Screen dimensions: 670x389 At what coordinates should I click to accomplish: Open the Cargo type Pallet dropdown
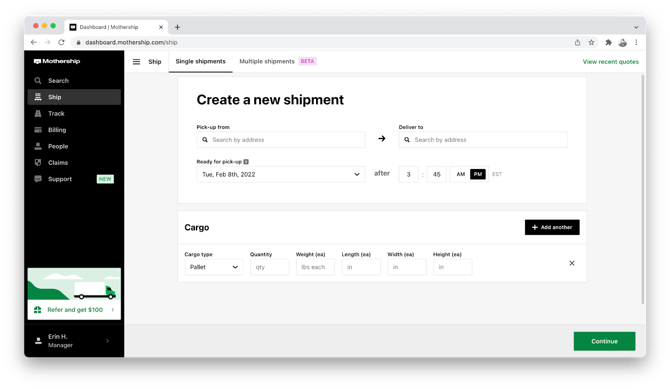tap(214, 267)
